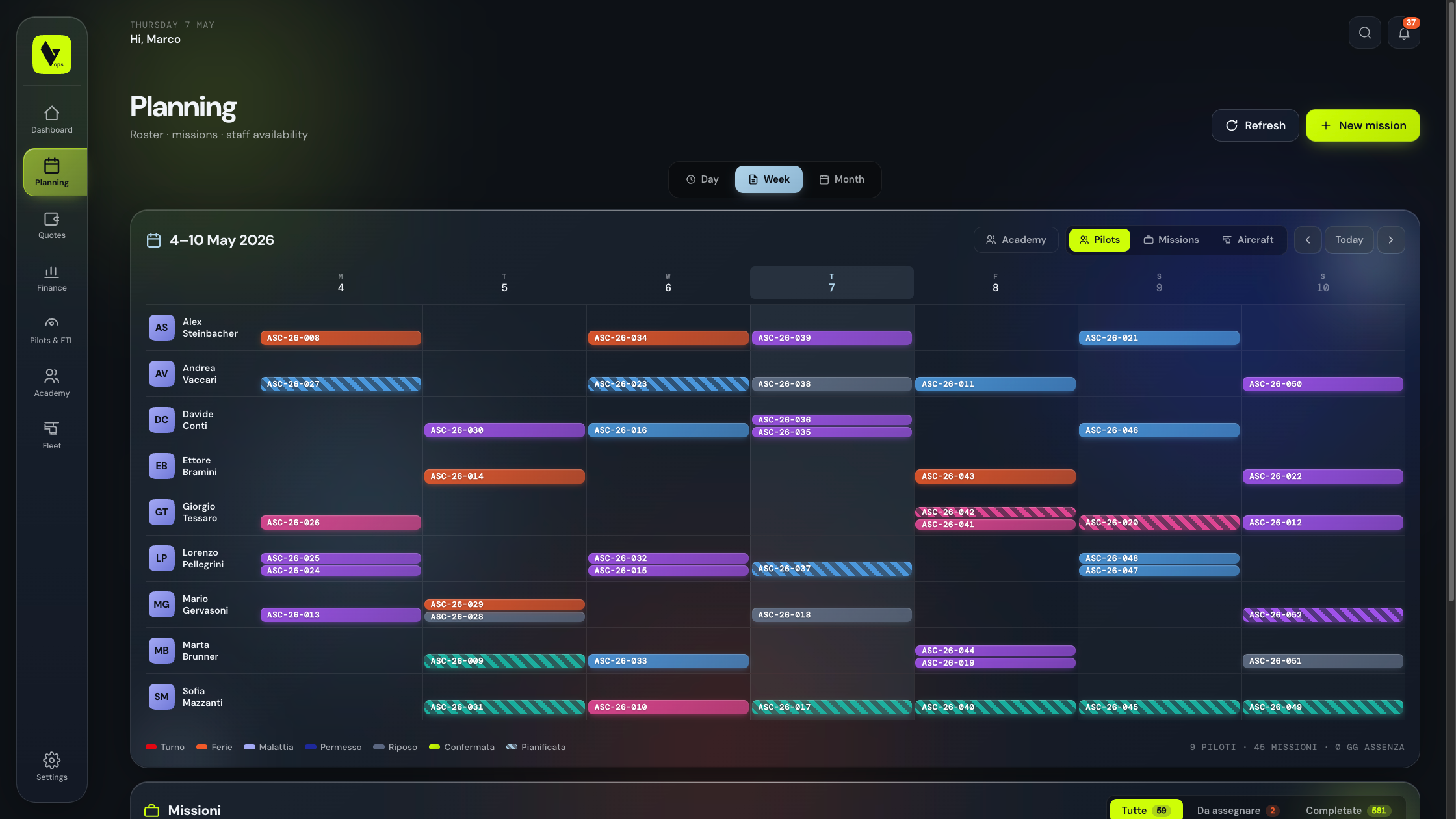Toggle the Academy filter
1456x819 pixels.
1016,240
